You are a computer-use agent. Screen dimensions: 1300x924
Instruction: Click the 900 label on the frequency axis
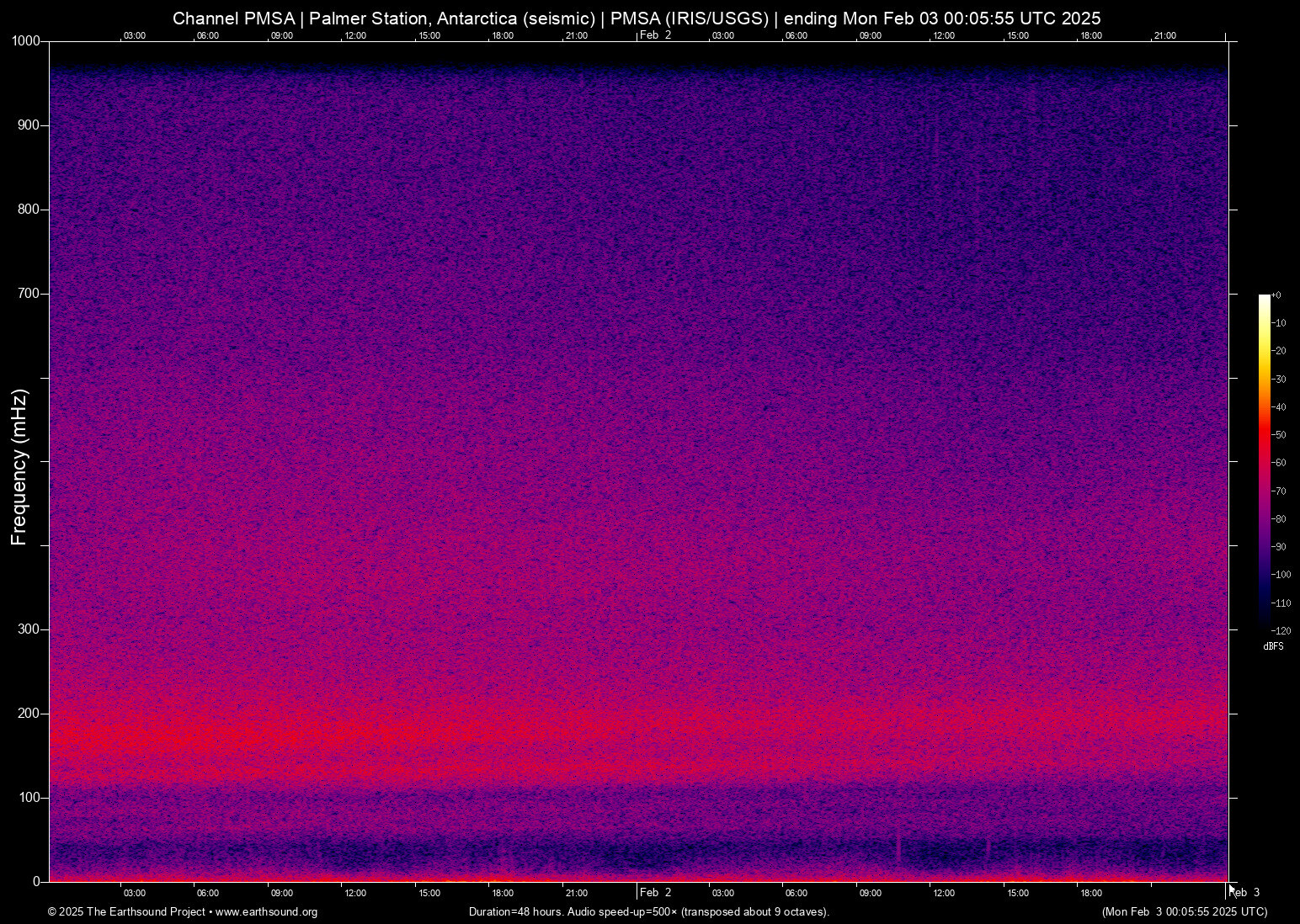click(29, 125)
